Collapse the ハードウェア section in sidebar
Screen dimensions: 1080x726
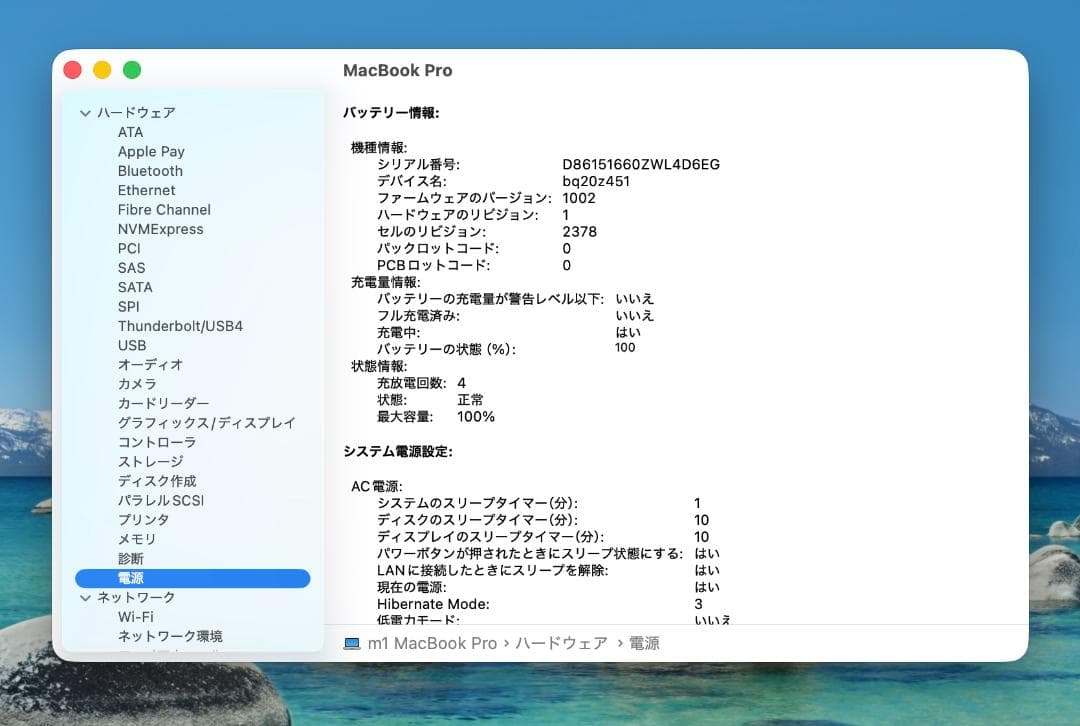[86, 113]
